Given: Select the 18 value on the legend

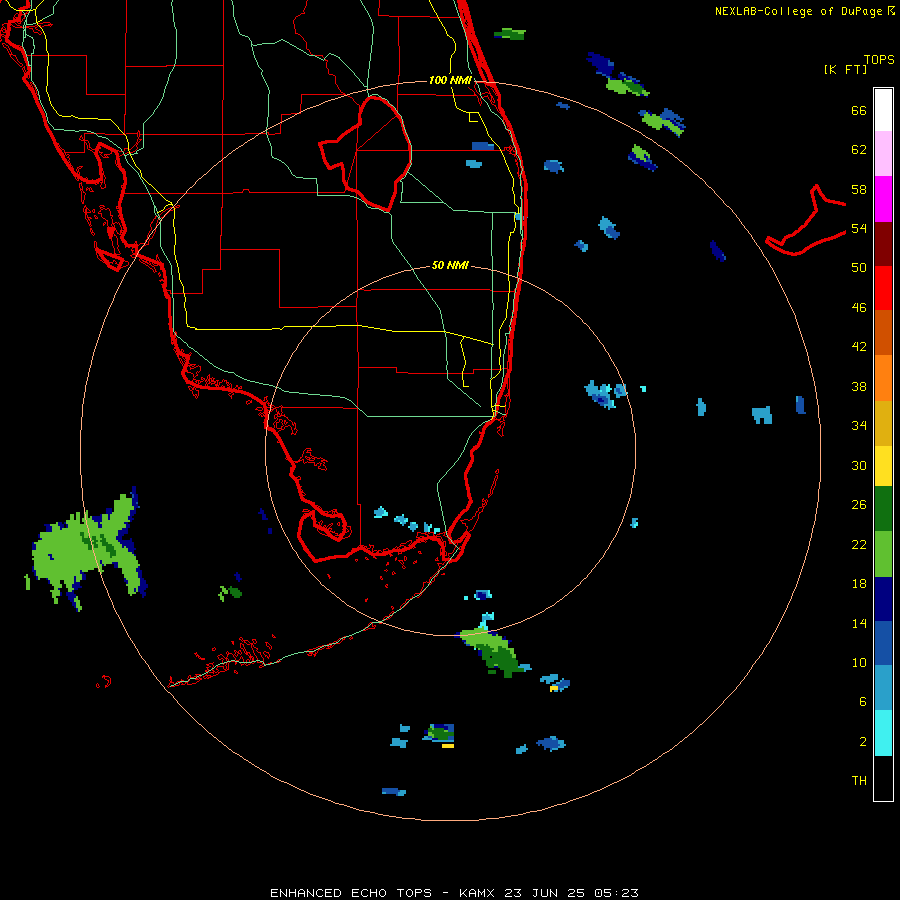Looking at the screenshot, I should tap(859, 584).
